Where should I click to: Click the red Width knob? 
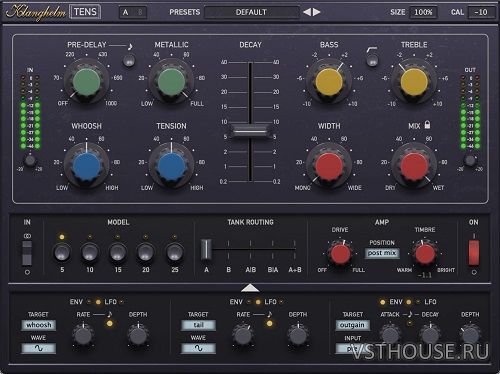click(329, 166)
